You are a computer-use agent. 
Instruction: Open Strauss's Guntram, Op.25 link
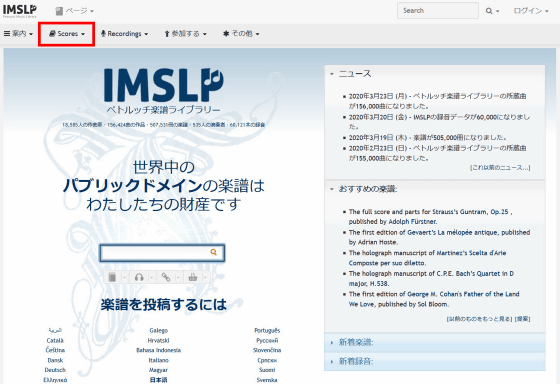(x=470, y=212)
